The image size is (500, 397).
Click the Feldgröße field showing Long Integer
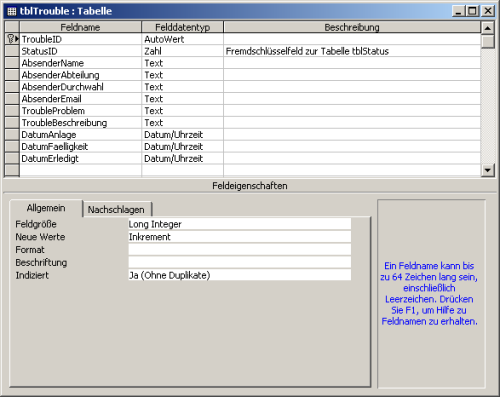coord(240,224)
